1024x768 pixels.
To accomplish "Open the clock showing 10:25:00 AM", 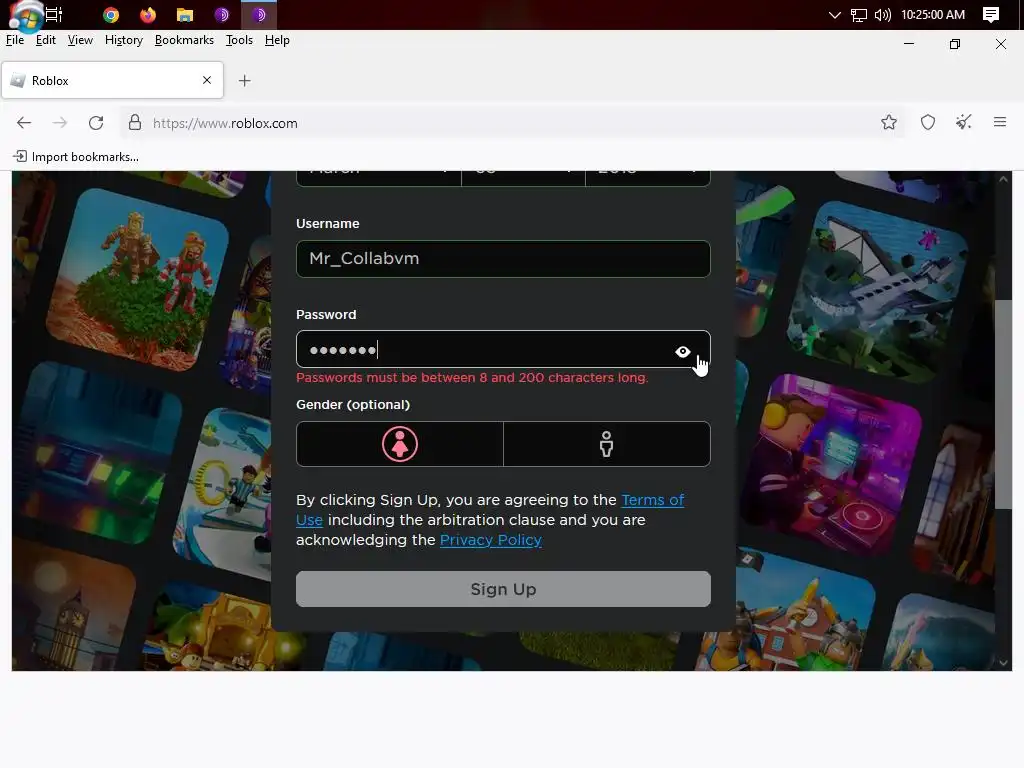I will pos(933,14).
